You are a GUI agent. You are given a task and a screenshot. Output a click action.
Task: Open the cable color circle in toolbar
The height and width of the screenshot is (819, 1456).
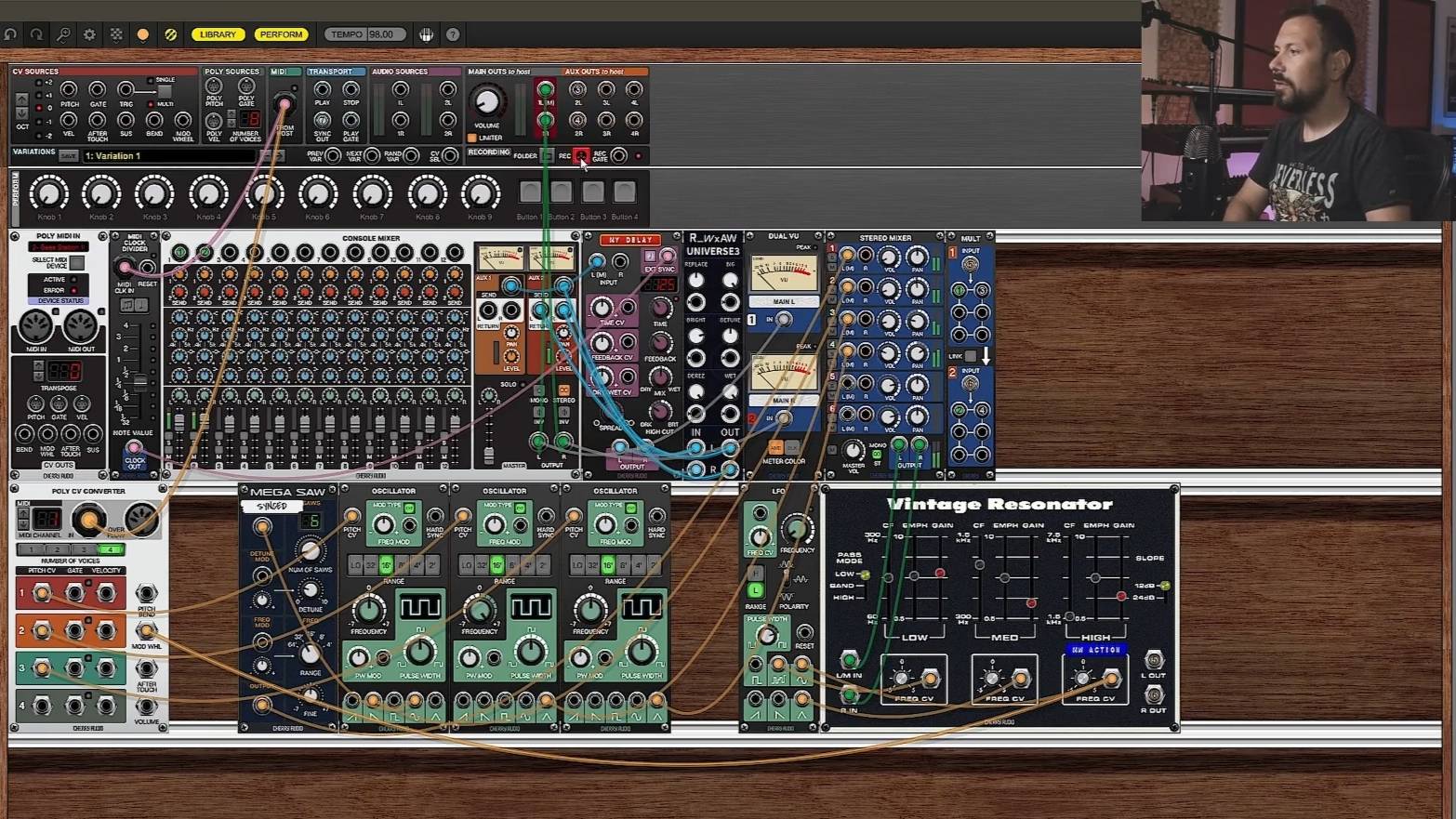pos(143,34)
